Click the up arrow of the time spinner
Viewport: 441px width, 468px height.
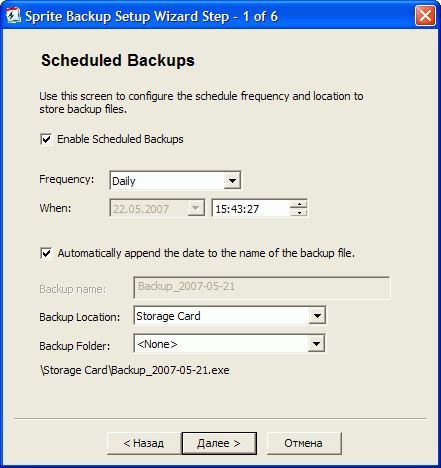coord(299,204)
